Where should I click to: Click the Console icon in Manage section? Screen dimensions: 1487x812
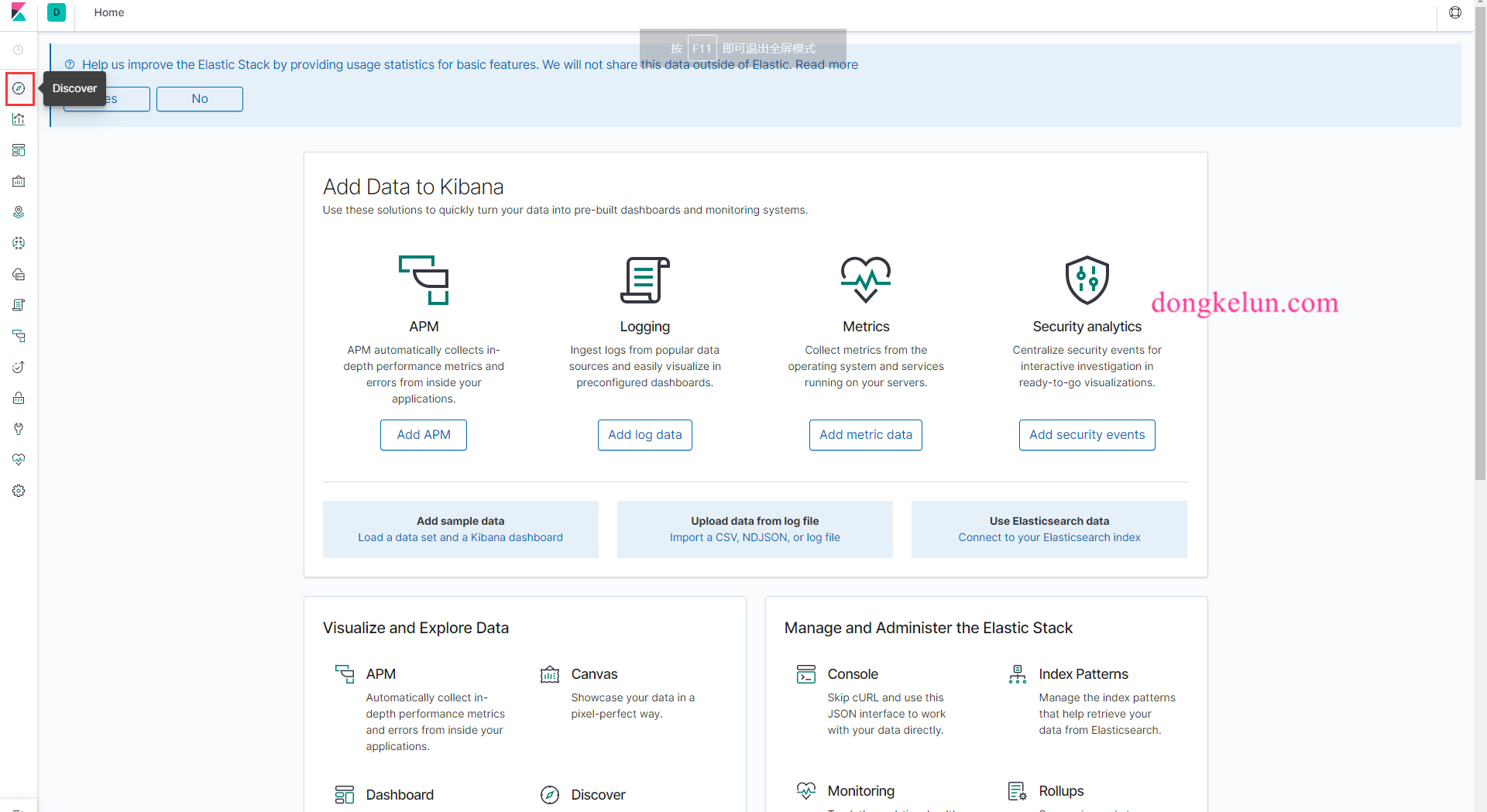806,674
